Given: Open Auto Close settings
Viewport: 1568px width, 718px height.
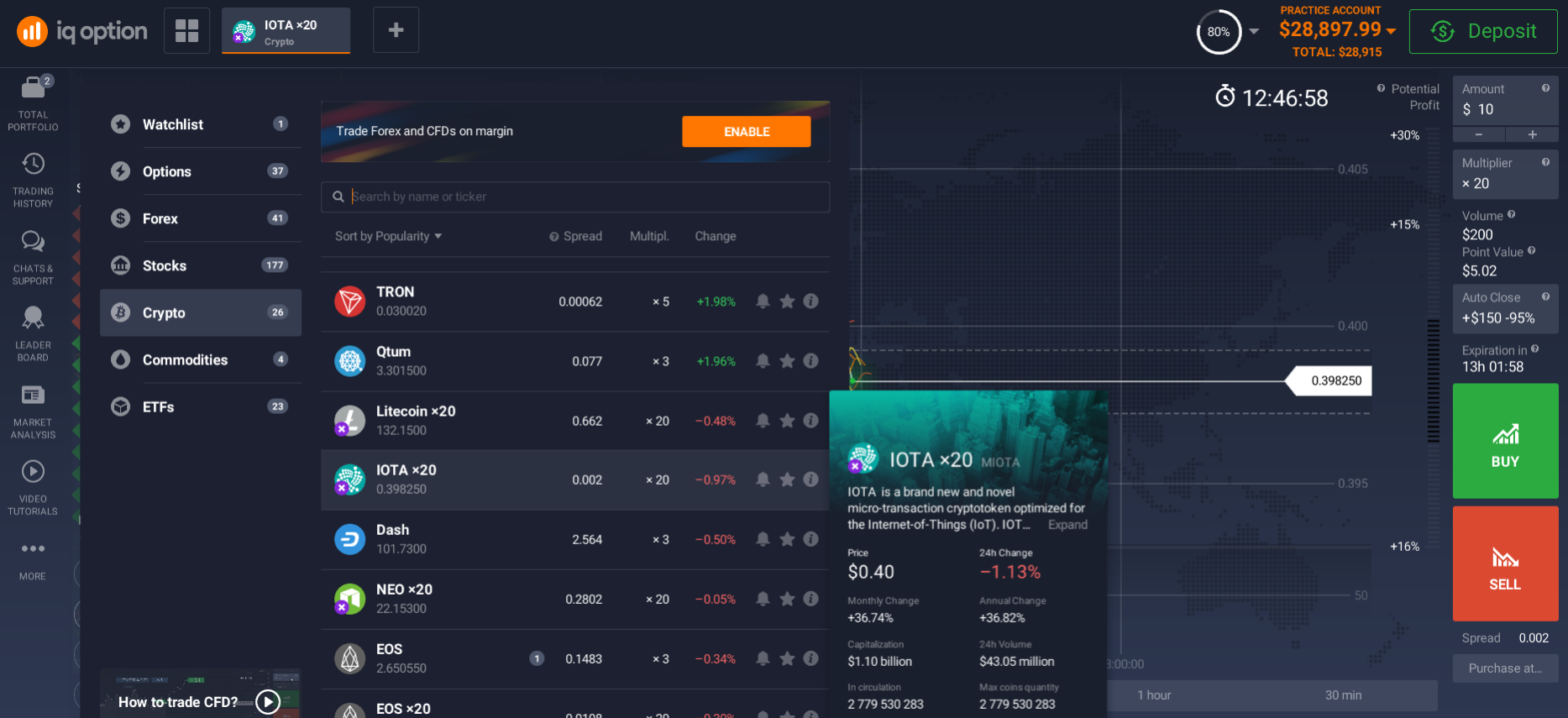Looking at the screenshot, I should 1505,308.
